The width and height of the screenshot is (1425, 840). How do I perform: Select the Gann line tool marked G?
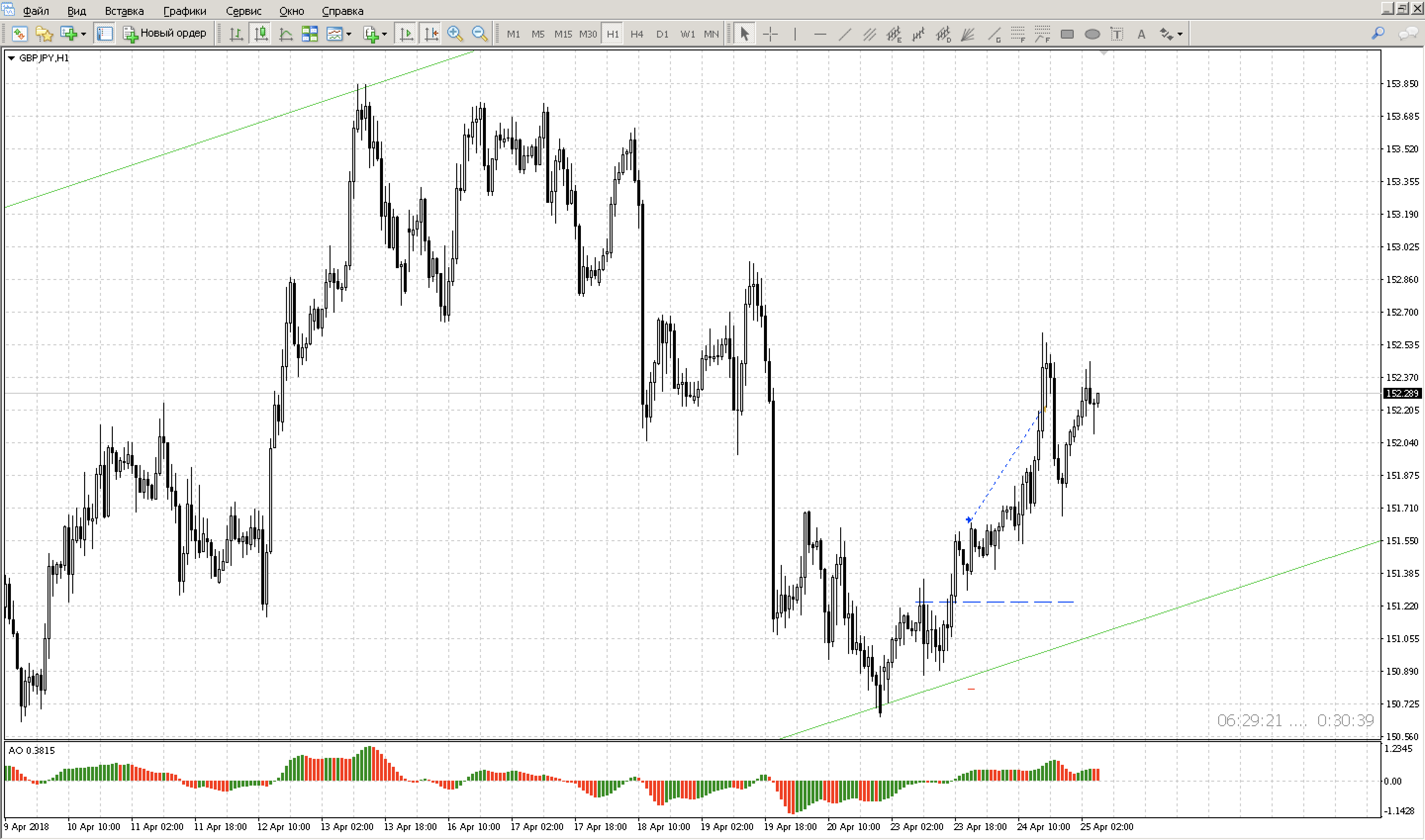pos(994,34)
